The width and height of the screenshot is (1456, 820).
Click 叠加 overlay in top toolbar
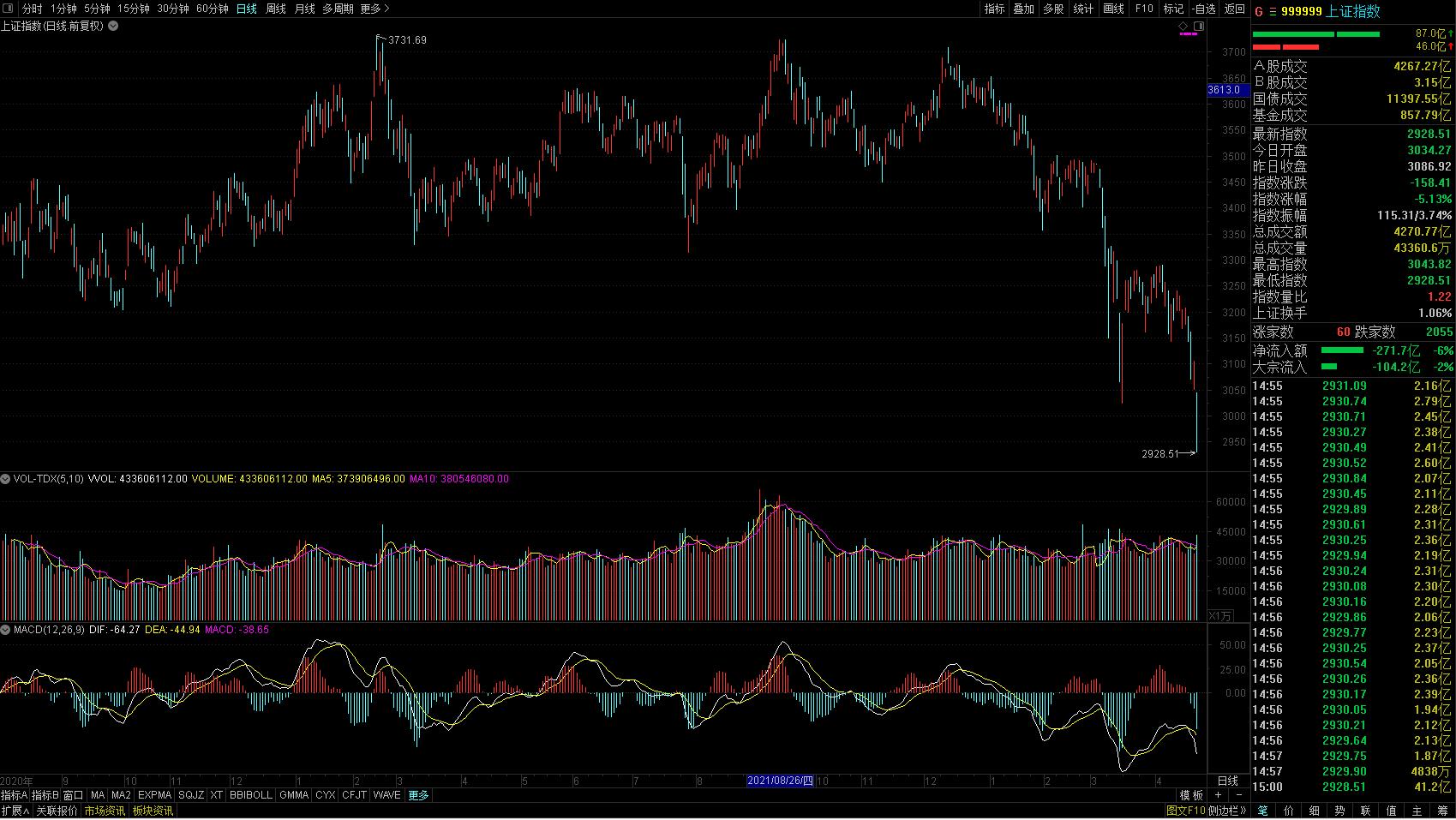1024,9
